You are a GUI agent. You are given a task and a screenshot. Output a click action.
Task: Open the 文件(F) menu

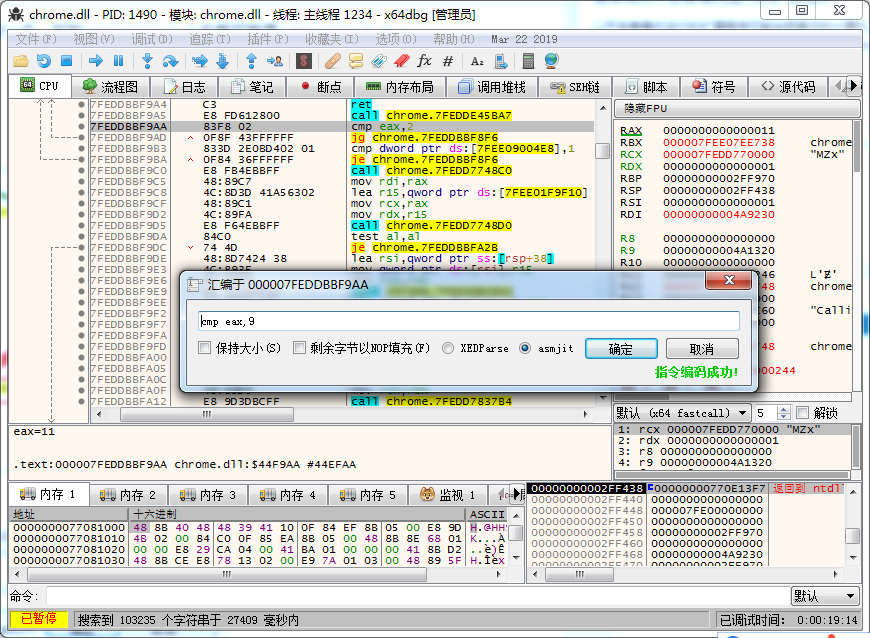point(36,39)
